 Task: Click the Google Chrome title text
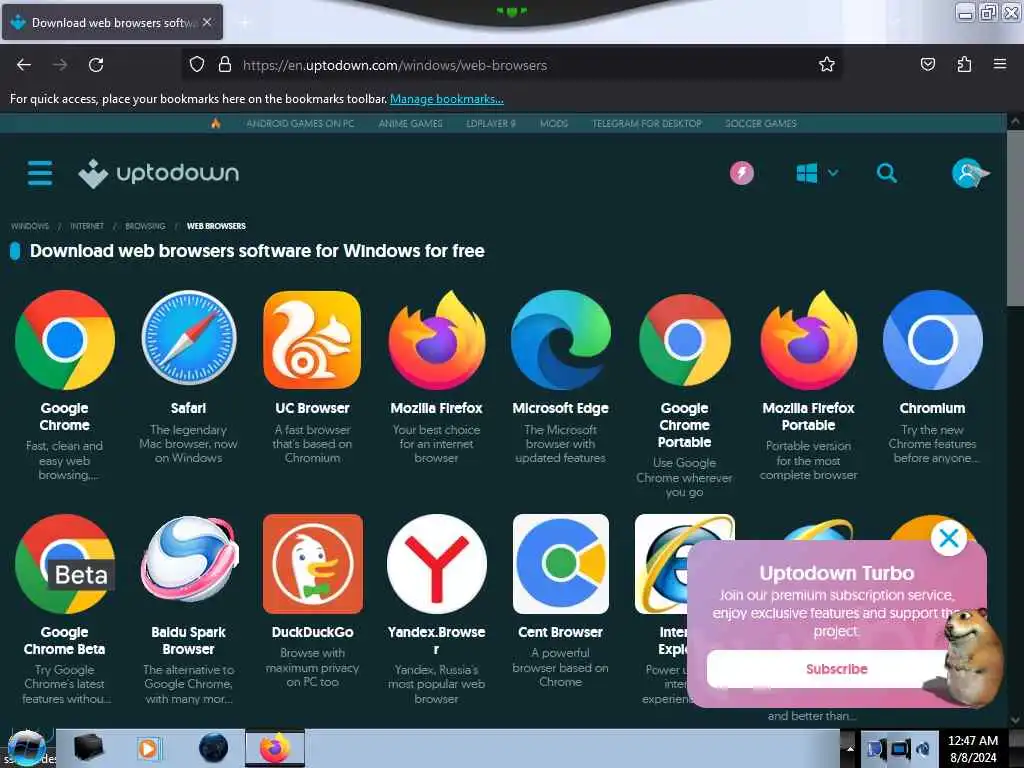click(x=65, y=417)
